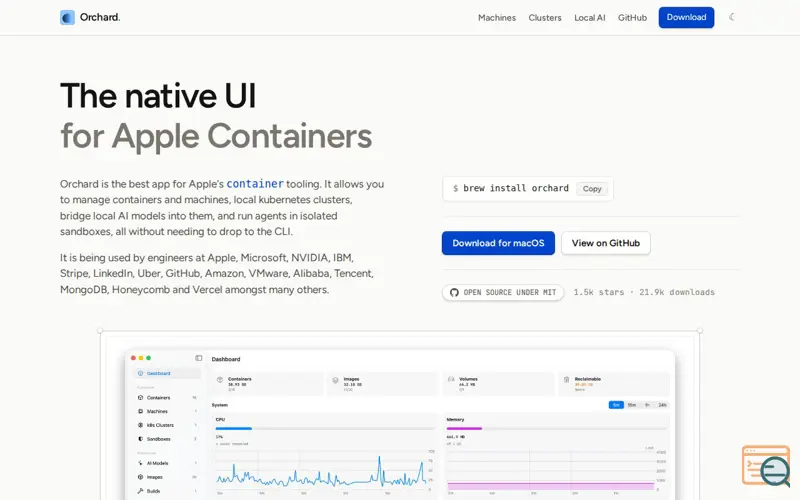Copy the brew install command
800x500 pixels.
[x=592, y=189]
